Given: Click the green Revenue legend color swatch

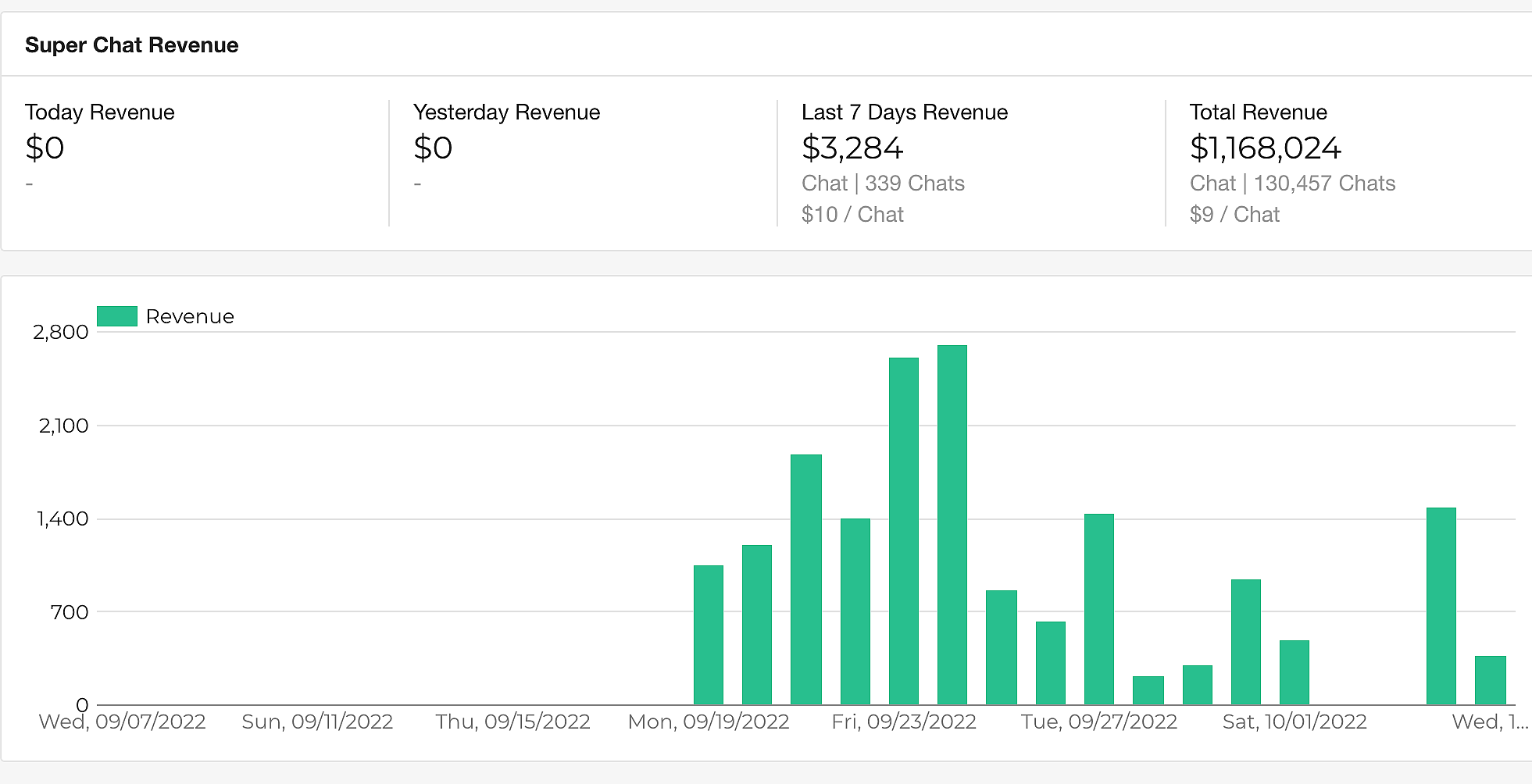Looking at the screenshot, I should click(116, 316).
